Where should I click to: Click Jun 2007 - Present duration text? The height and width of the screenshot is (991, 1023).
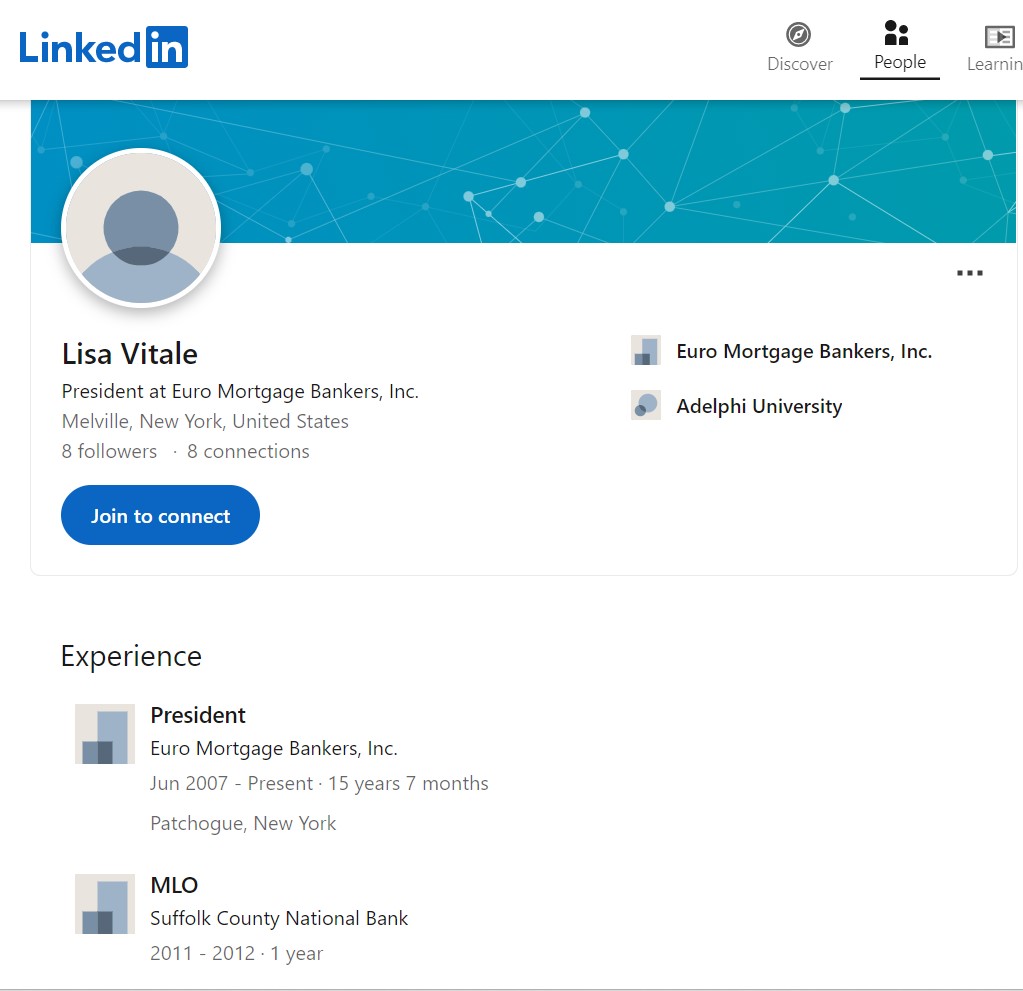pos(319,784)
